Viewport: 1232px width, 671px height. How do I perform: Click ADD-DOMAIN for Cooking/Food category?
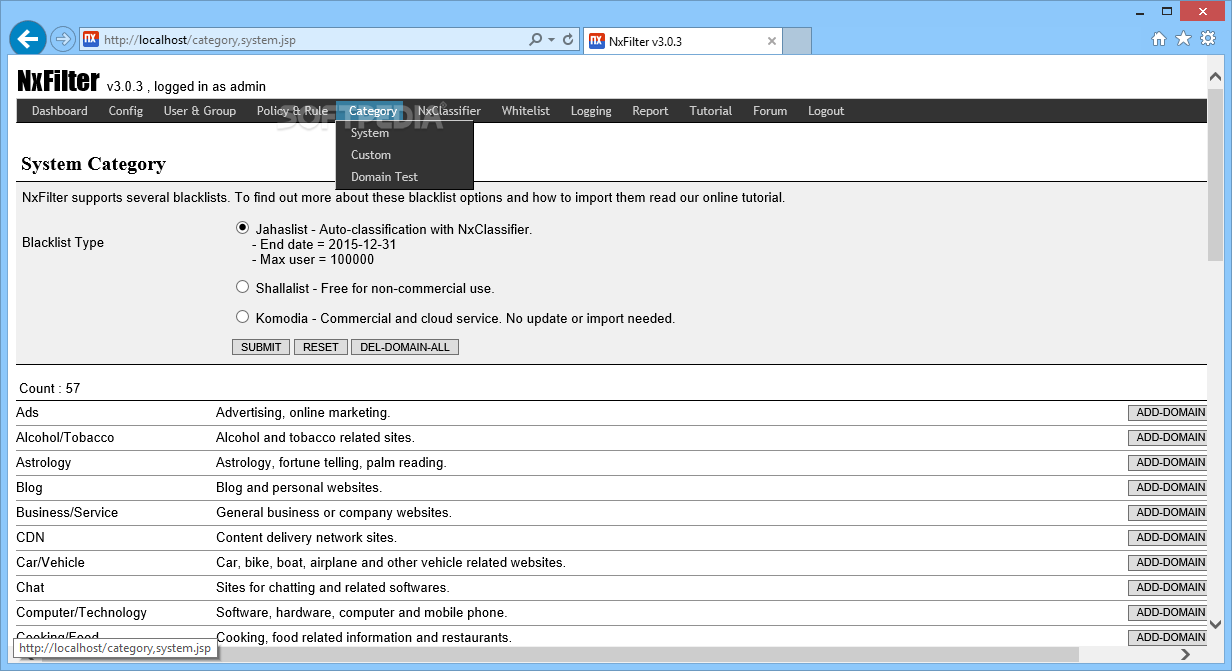[1167, 637]
